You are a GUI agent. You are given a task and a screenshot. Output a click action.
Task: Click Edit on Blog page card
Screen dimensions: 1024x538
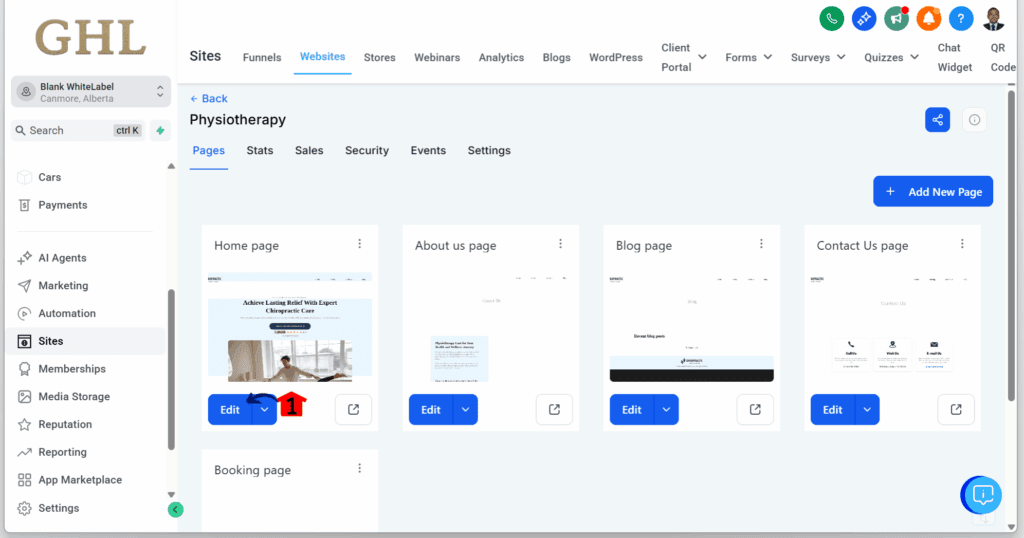click(x=632, y=409)
